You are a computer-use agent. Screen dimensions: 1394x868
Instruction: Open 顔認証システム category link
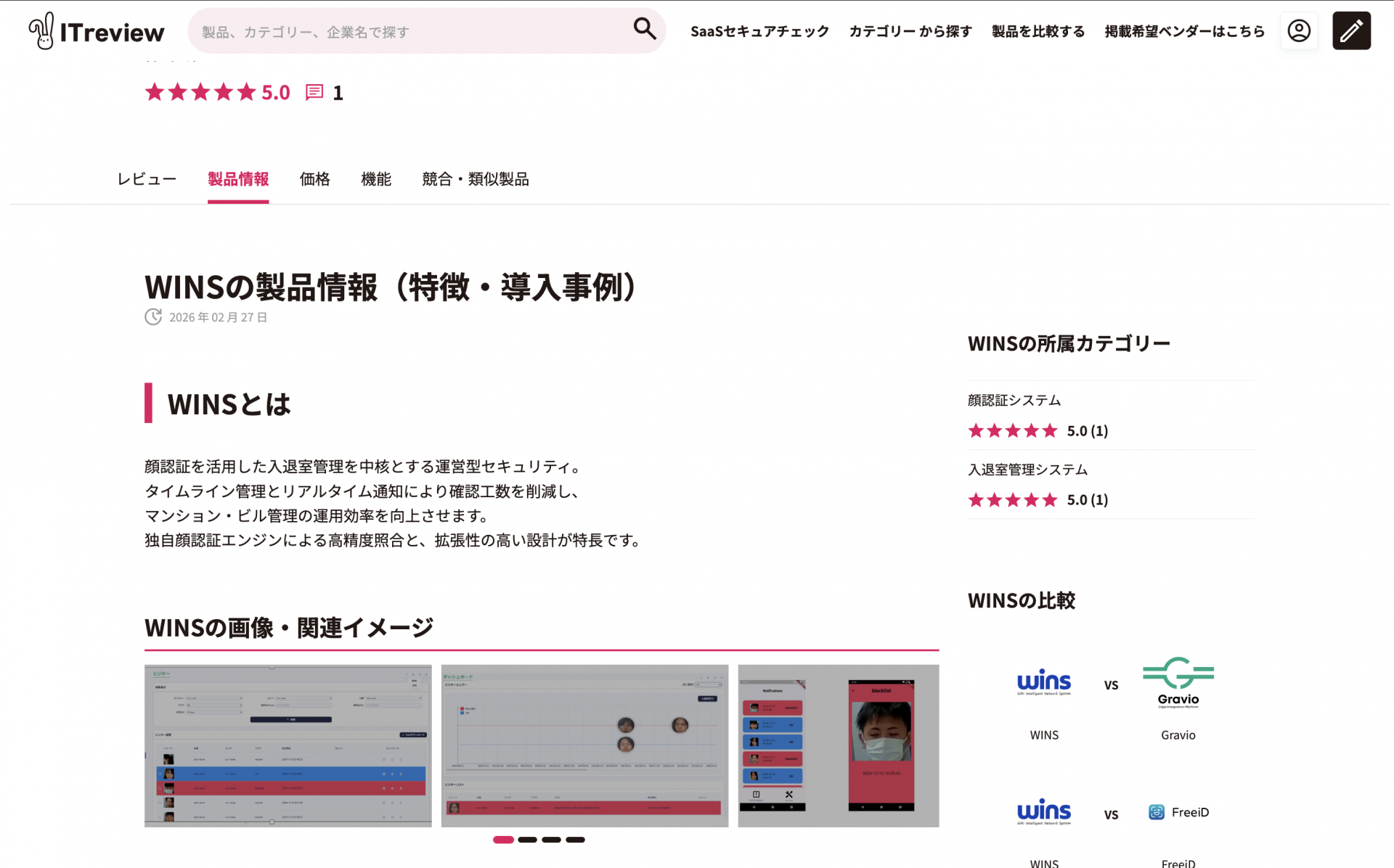[x=1014, y=401]
